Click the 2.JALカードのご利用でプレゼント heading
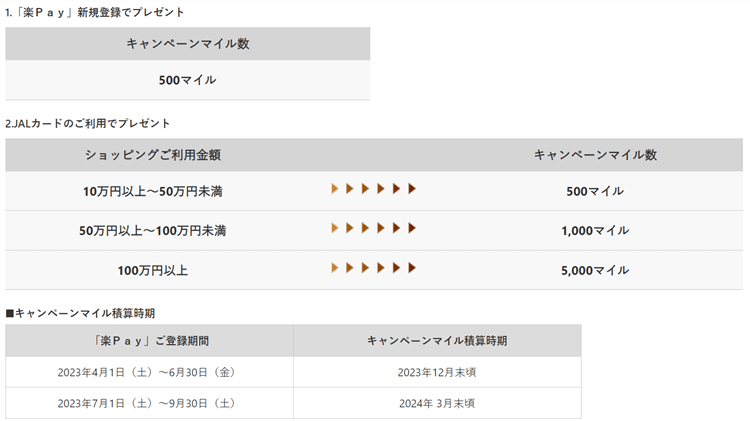The image size is (750, 421). coord(88,123)
